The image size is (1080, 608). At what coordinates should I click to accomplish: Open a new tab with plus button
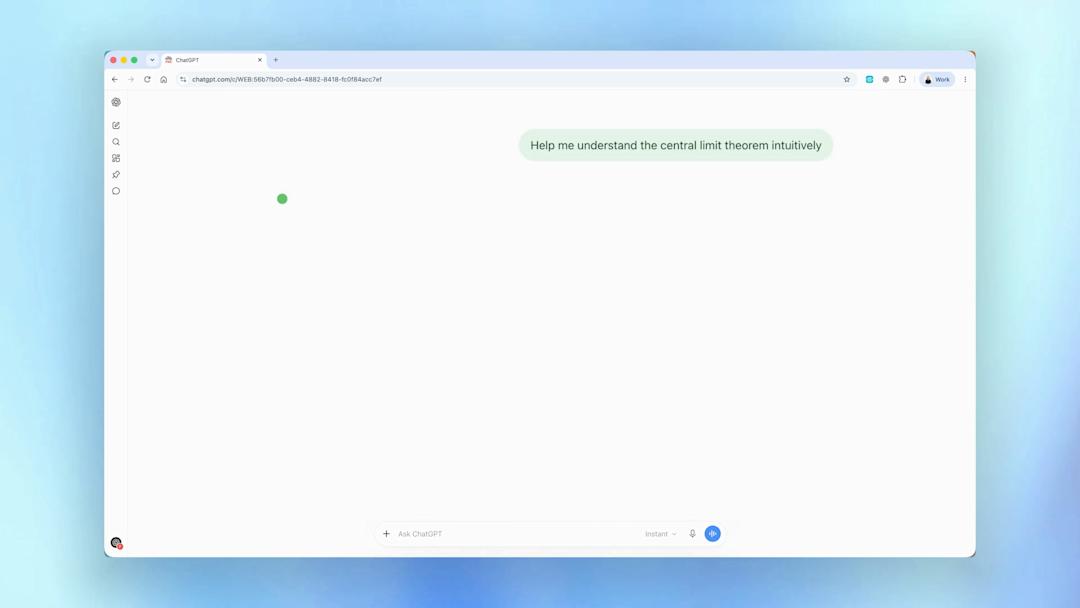(x=276, y=60)
